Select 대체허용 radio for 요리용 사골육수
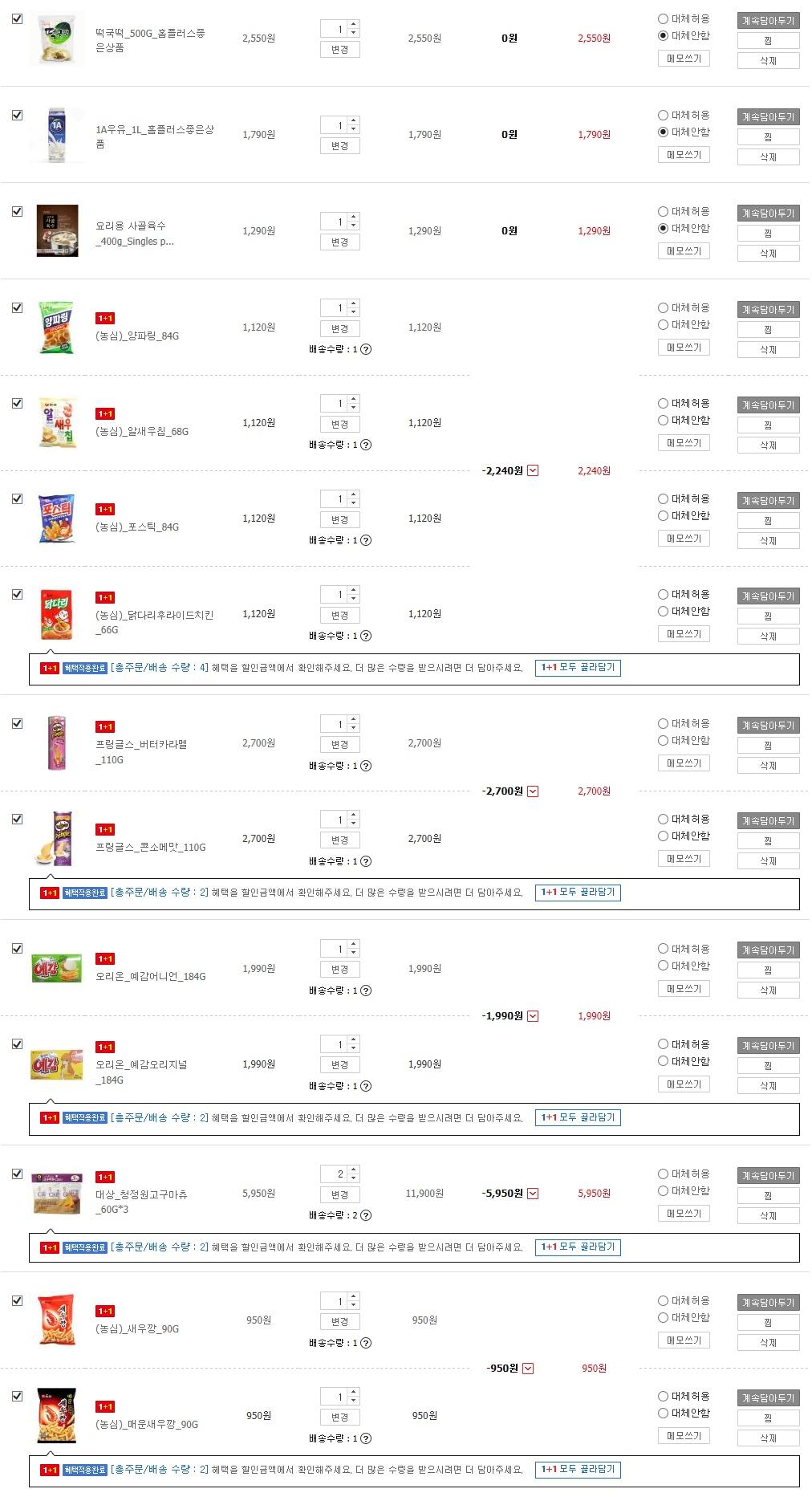Image resolution: width=812 pixels, height=1497 pixels. pyautogui.click(x=663, y=211)
